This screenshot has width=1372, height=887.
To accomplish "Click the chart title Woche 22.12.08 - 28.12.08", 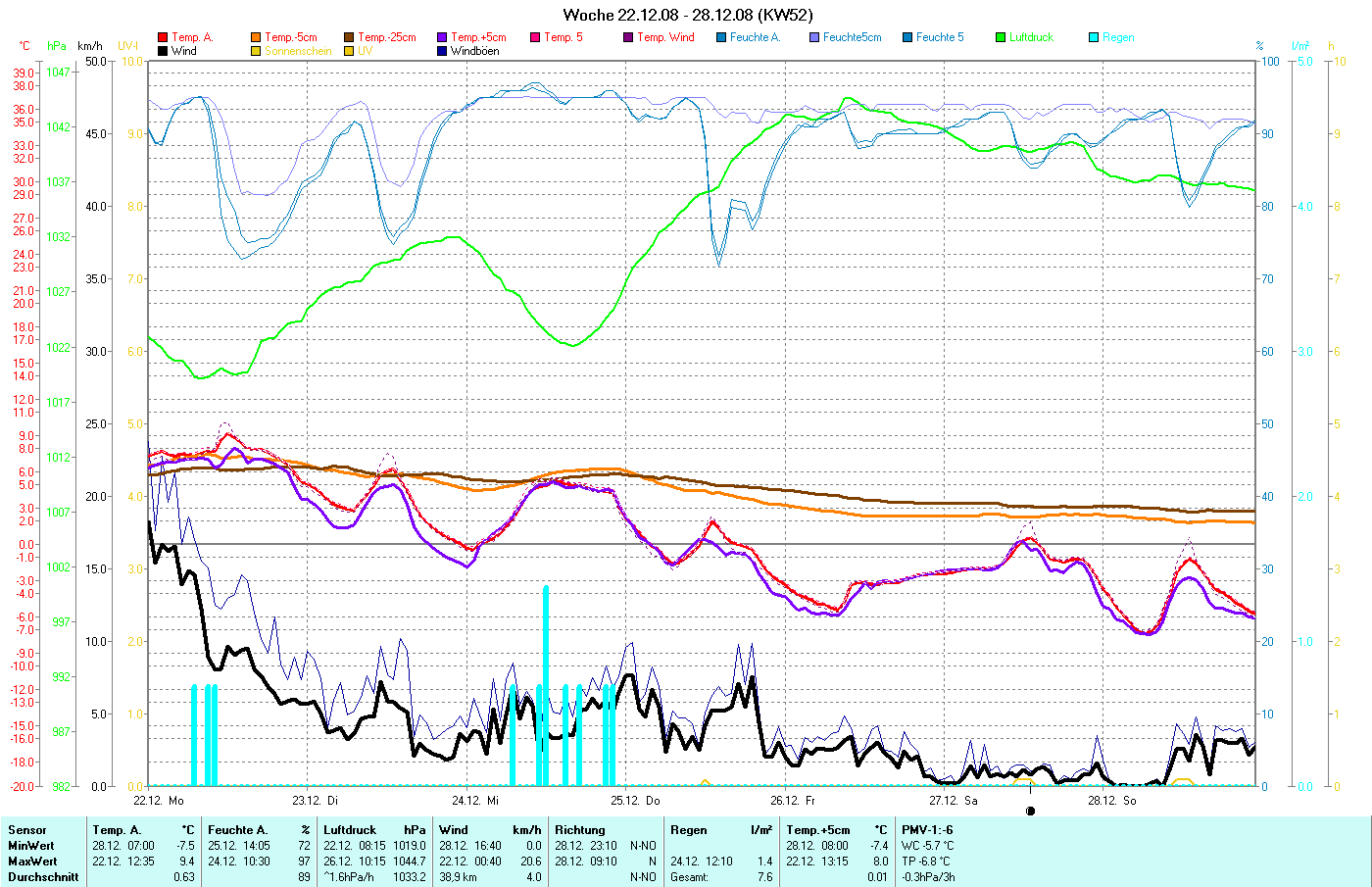I will coord(687,15).
